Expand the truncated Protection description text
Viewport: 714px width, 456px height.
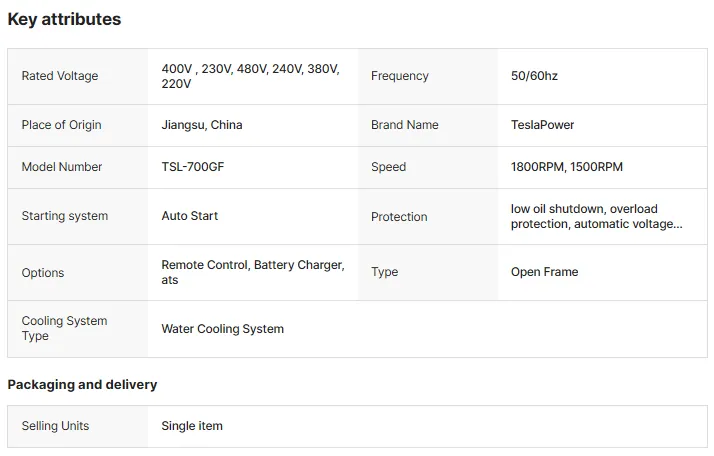597,216
